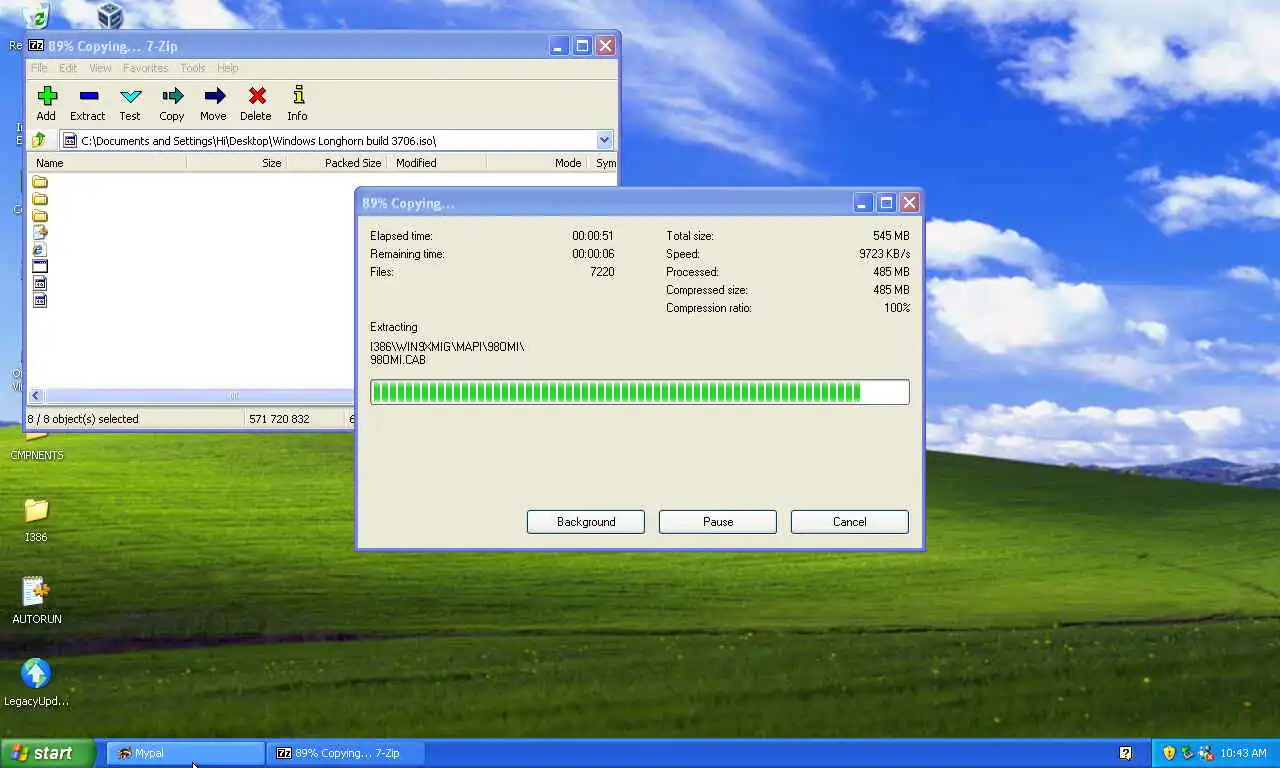Open the Tools menu in 7-Zip
Screen dimensions: 1280x768
[193, 68]
